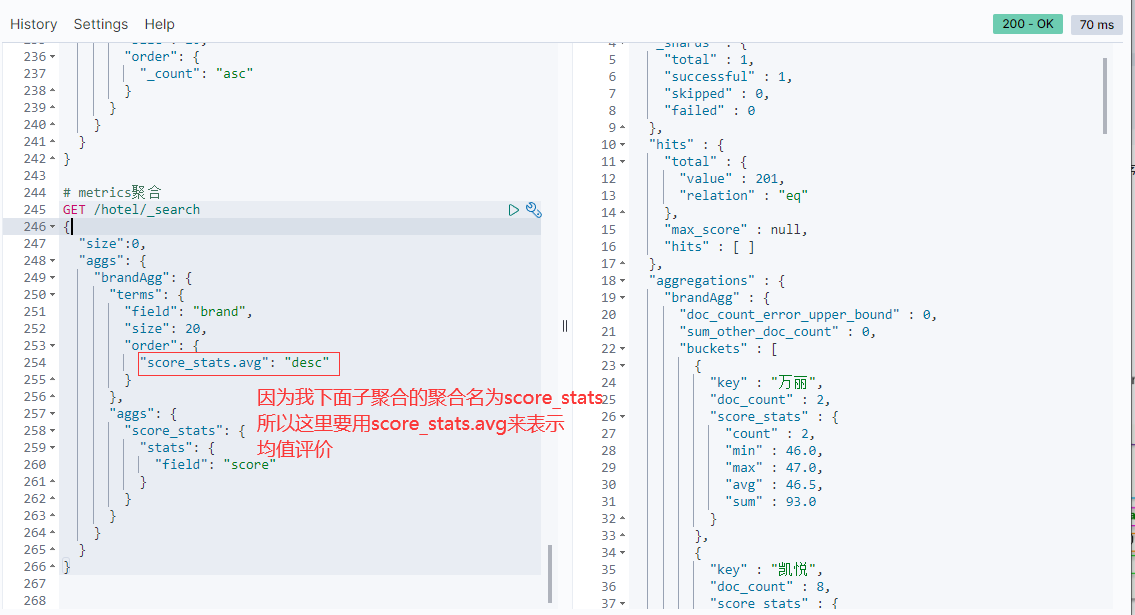Collapse "aggregations" at response line 18
The image size is (1135, 615).
pos(623,281)
